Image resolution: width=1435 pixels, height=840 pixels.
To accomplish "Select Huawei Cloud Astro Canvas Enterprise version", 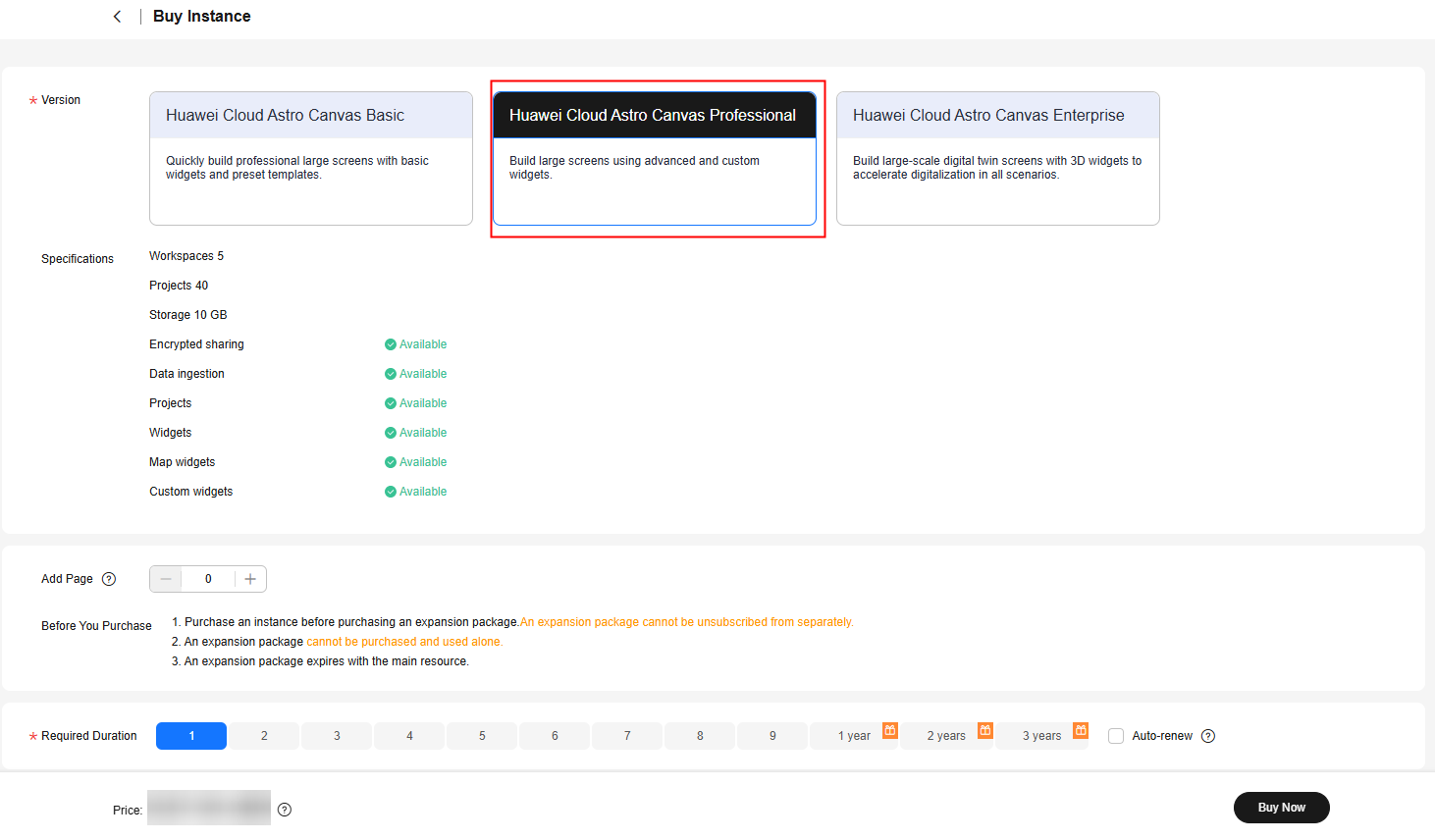I will point(998,158).
